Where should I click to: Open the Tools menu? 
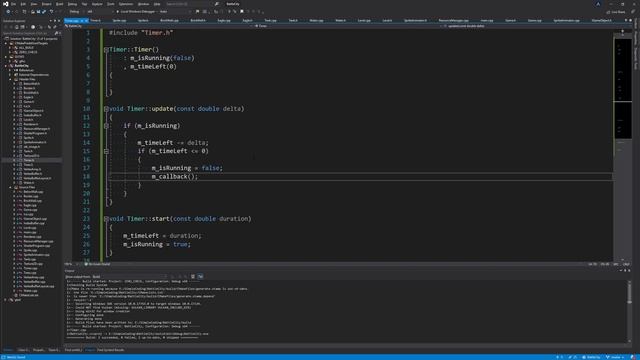111,4
